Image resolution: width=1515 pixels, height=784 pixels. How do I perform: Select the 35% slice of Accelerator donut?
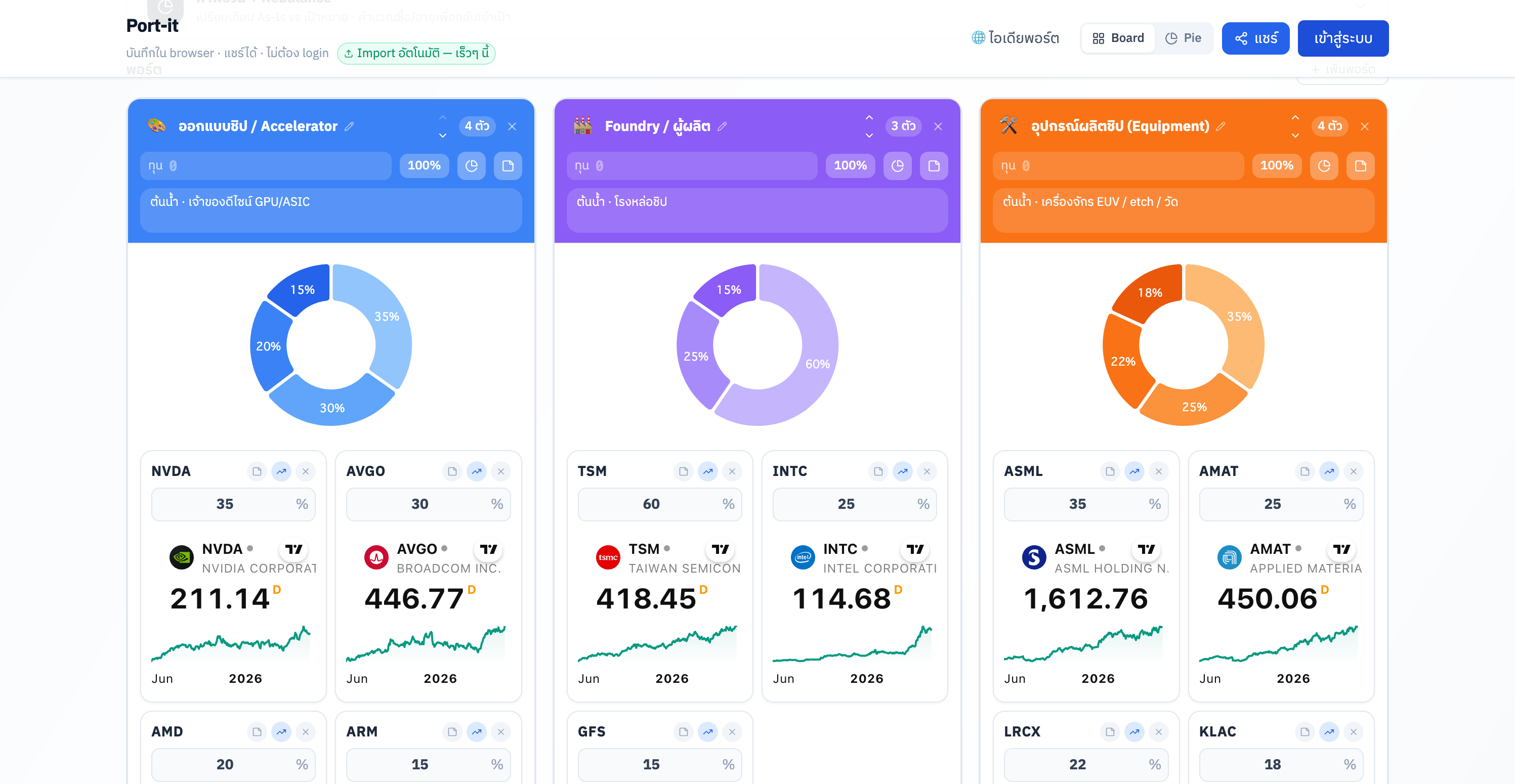pos(387,317)
